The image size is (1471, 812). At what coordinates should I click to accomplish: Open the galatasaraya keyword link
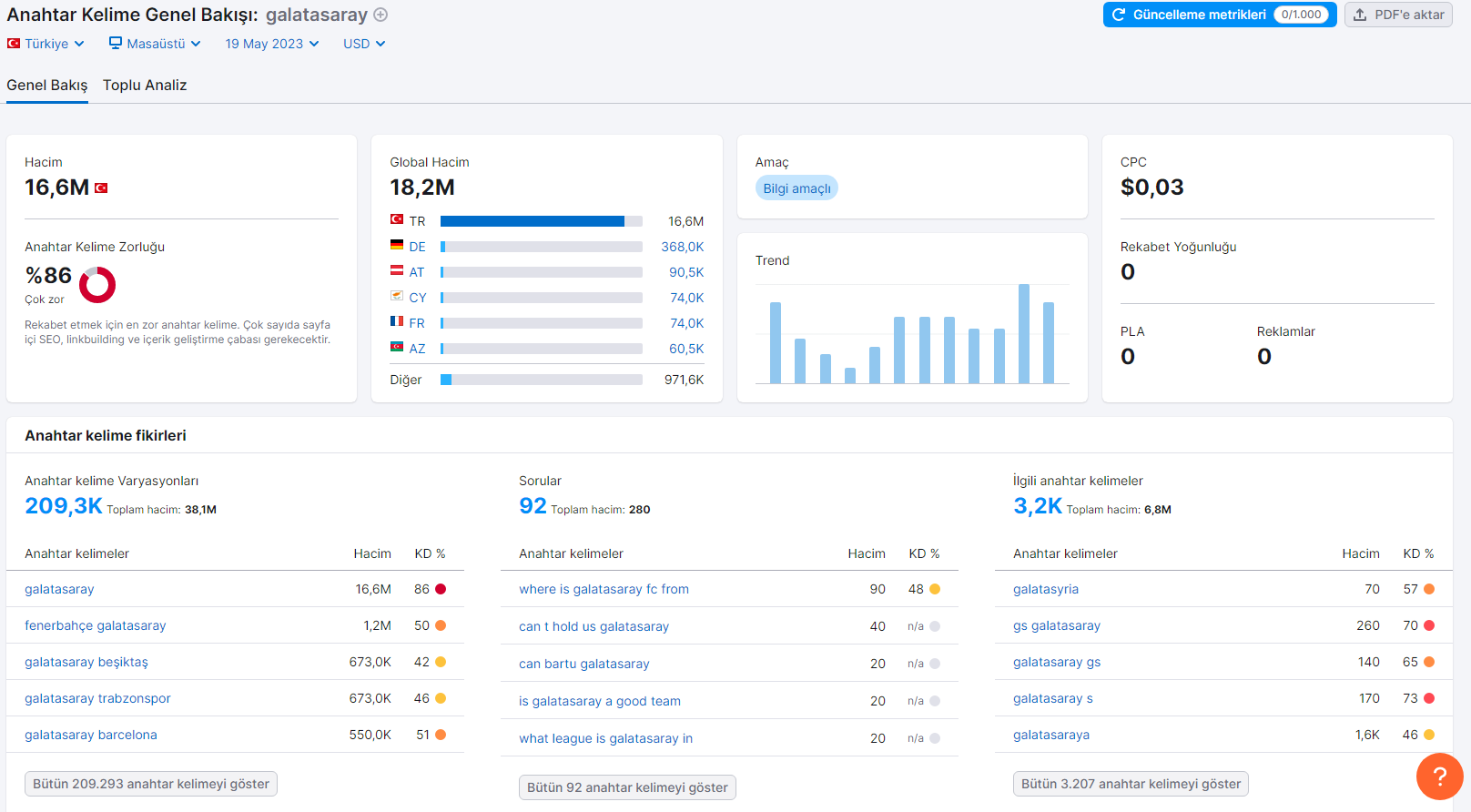click(x=1051, y=735)
